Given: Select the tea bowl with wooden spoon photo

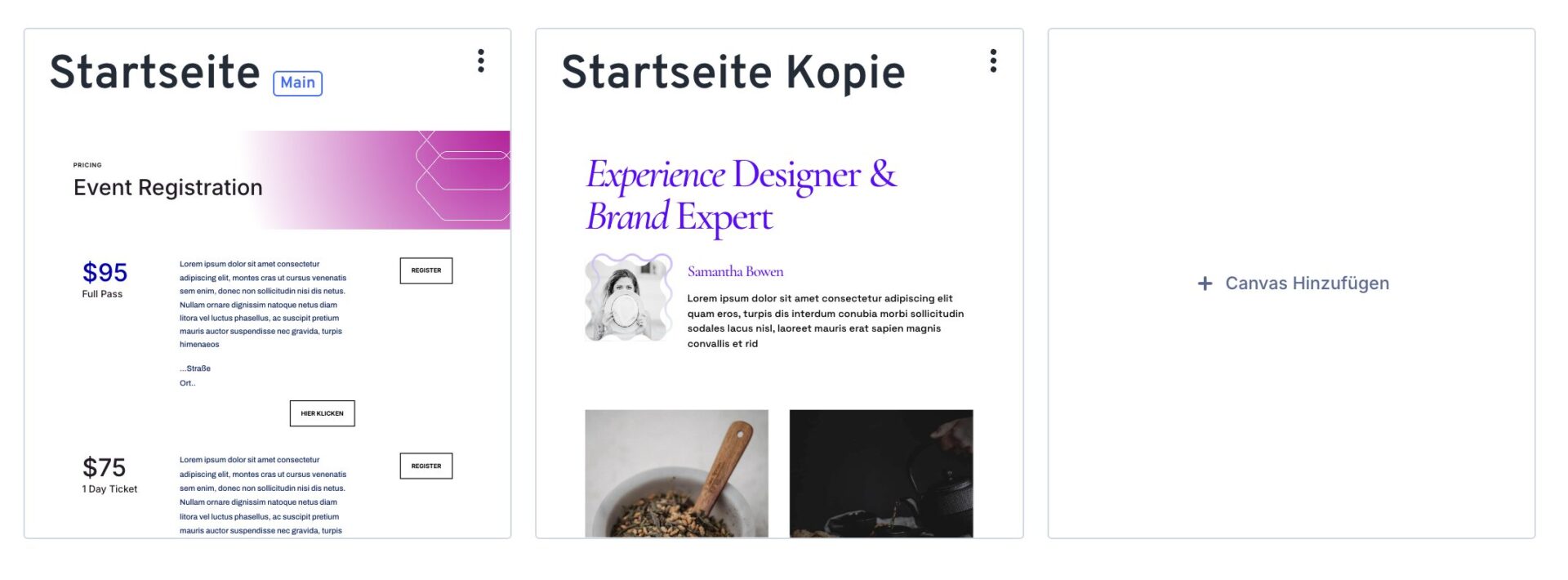Looking at the screenshot, I should (676, 473).
